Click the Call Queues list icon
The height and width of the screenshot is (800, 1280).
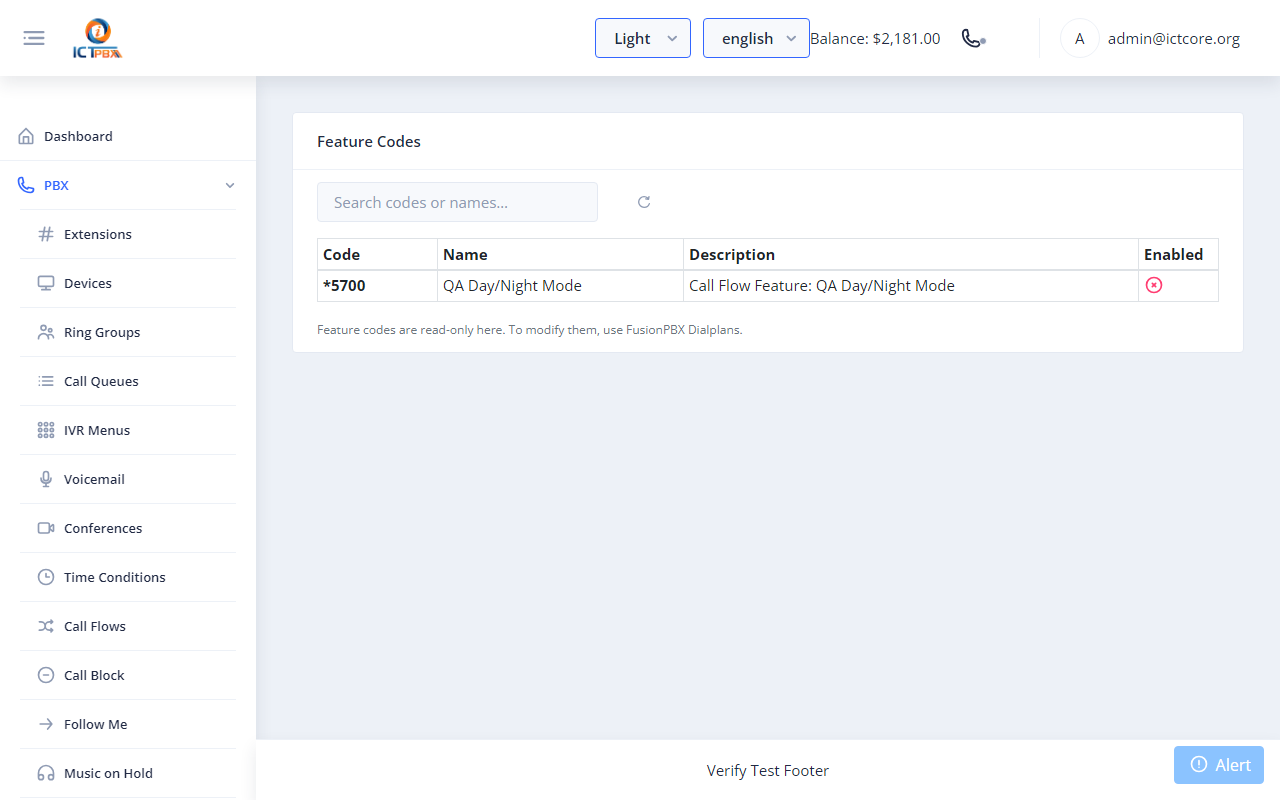point(46,381)
